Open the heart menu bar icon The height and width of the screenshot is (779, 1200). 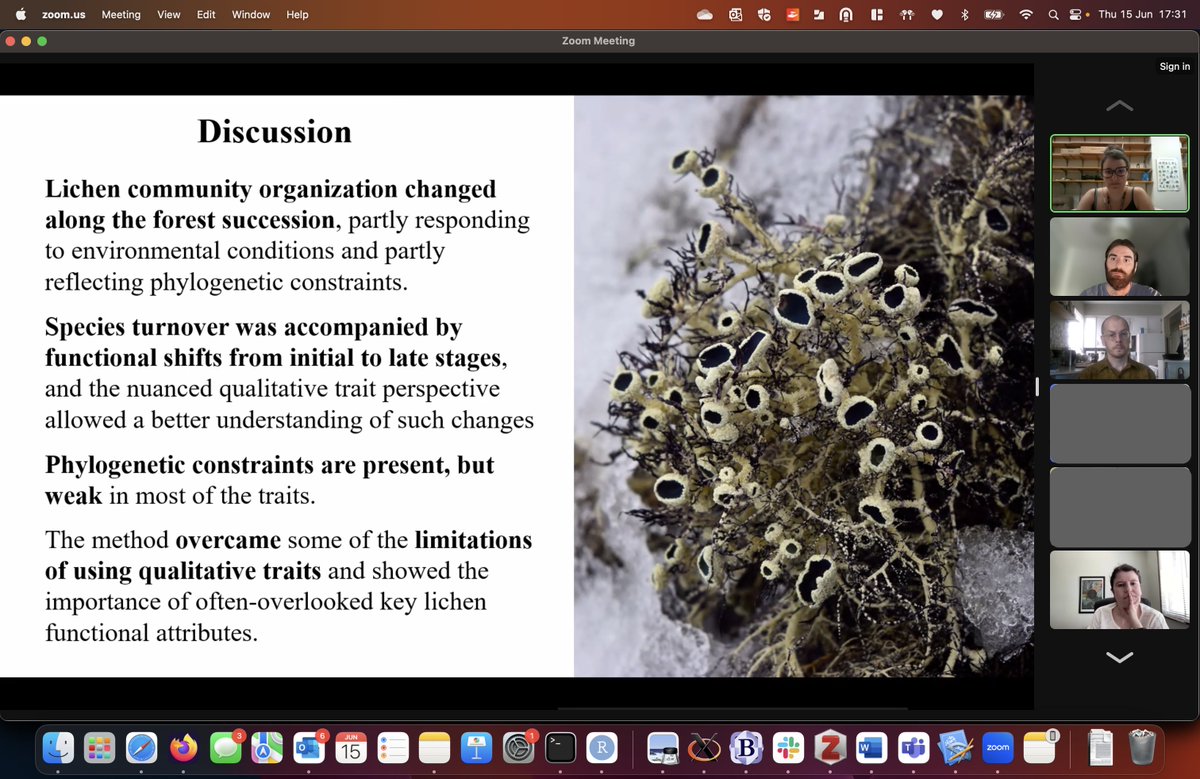(937, 15)
